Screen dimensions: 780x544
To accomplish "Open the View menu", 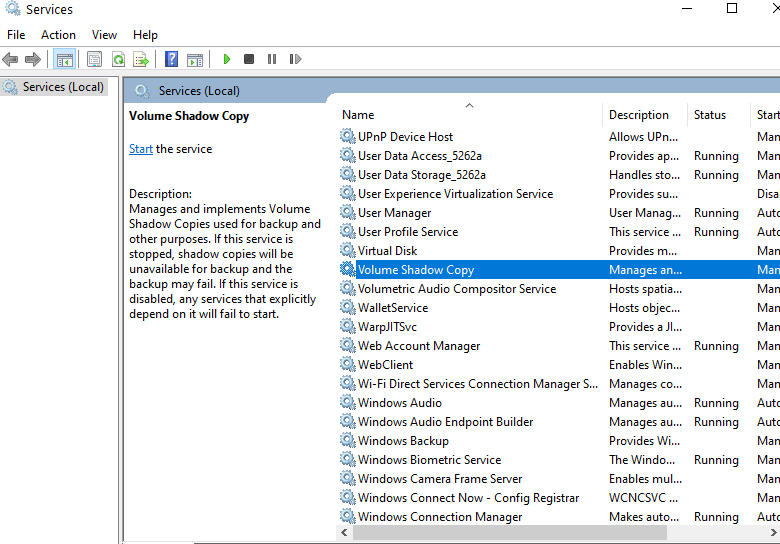I will tap(104, 35).
